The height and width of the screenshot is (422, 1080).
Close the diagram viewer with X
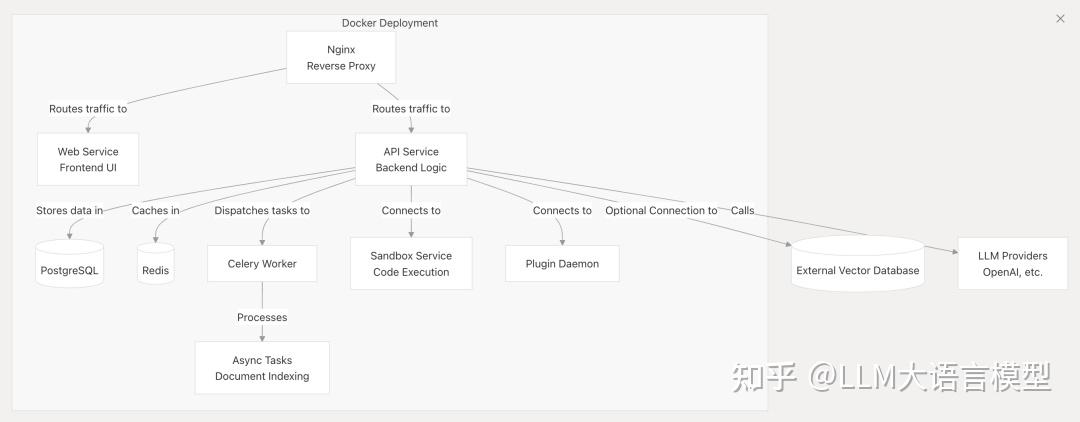[1061, 18]
